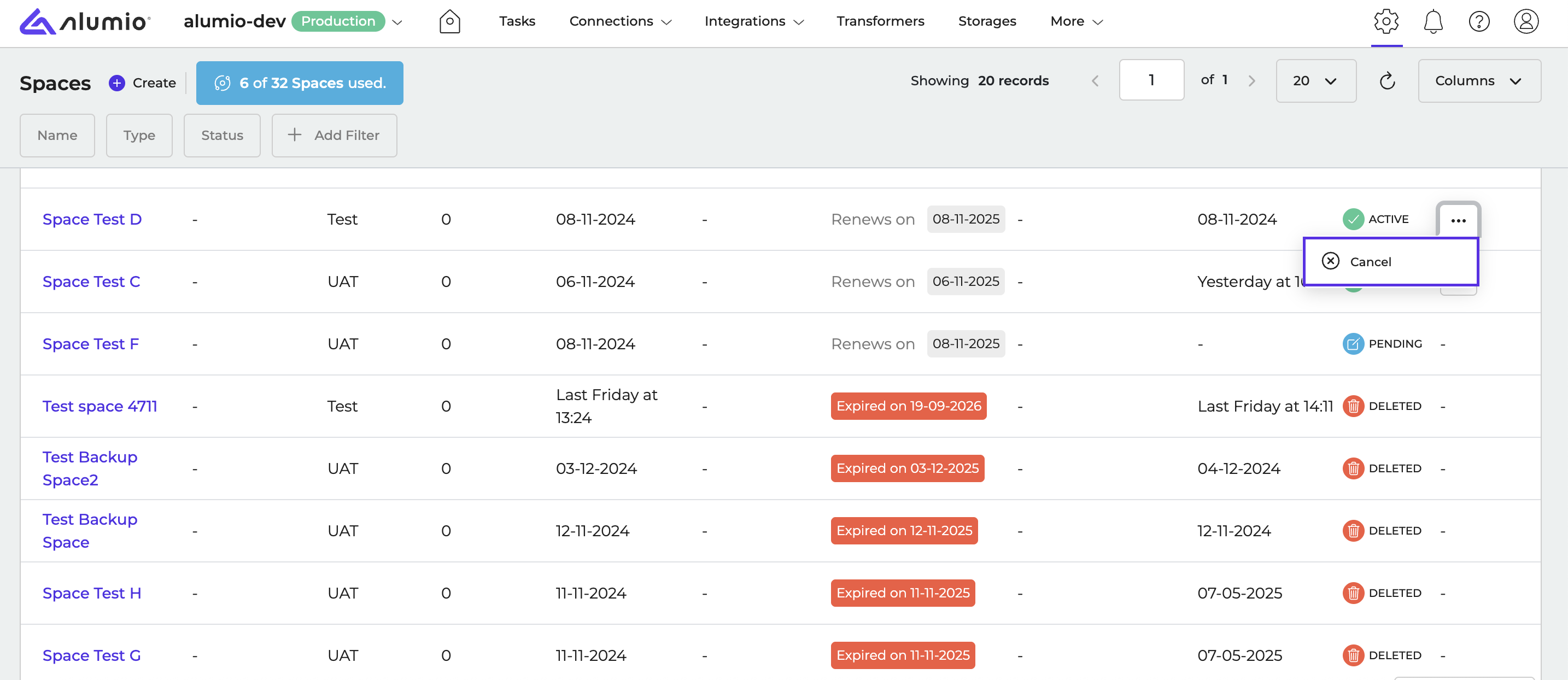This screenshot has height=680, width=1568.
Task: Click the page number input field
Action: click(1150, 80)
